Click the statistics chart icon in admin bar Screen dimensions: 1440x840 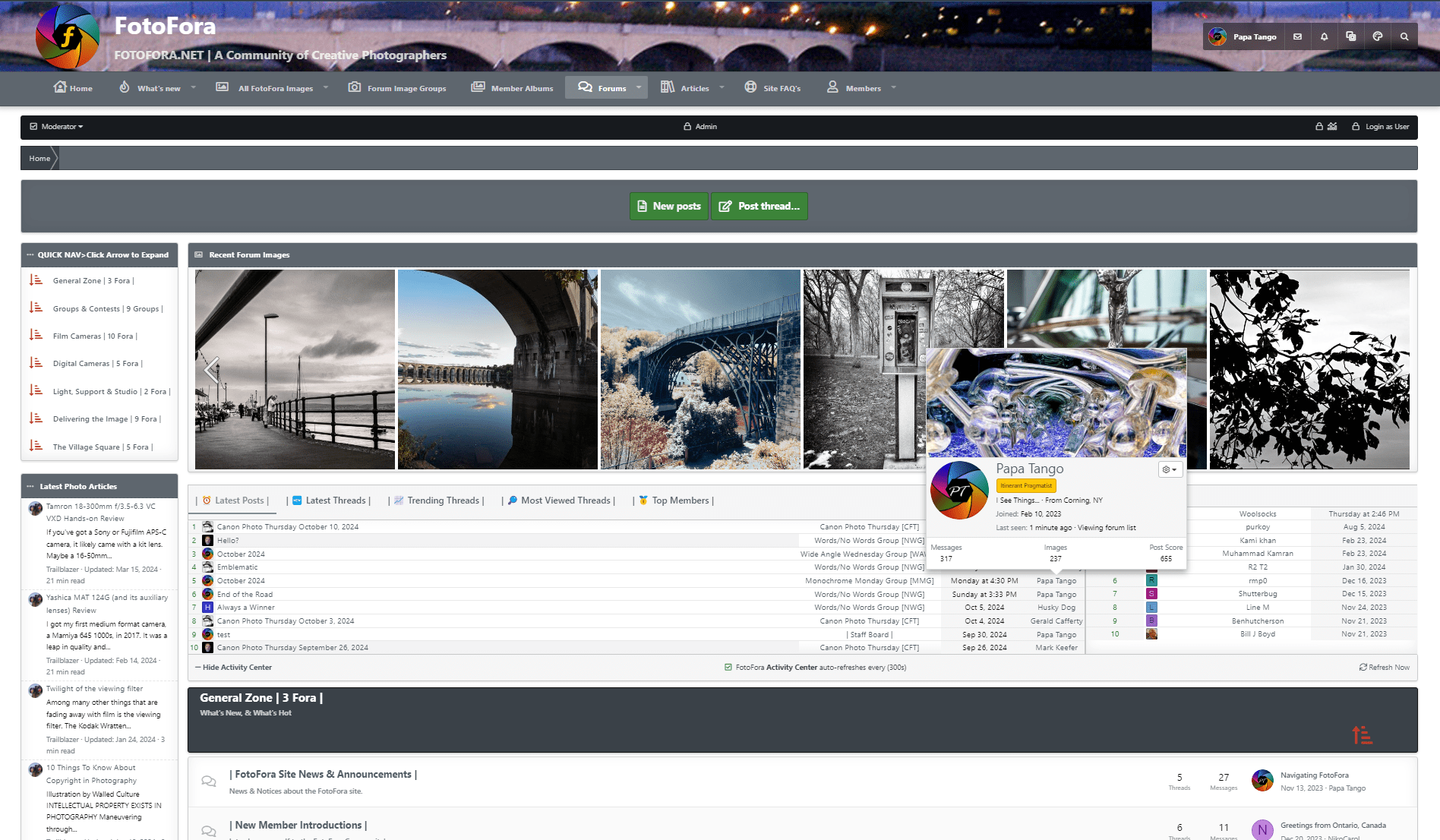point(1332,127)
